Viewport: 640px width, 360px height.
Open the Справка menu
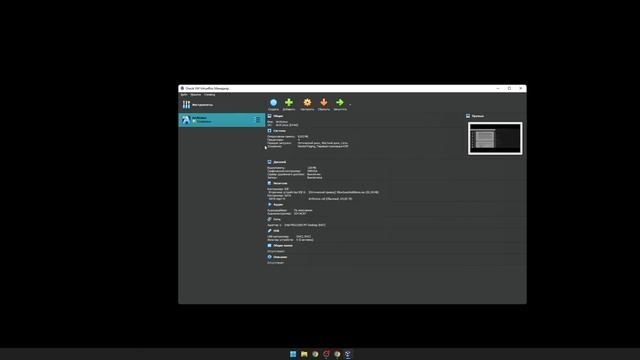point(210,95)
